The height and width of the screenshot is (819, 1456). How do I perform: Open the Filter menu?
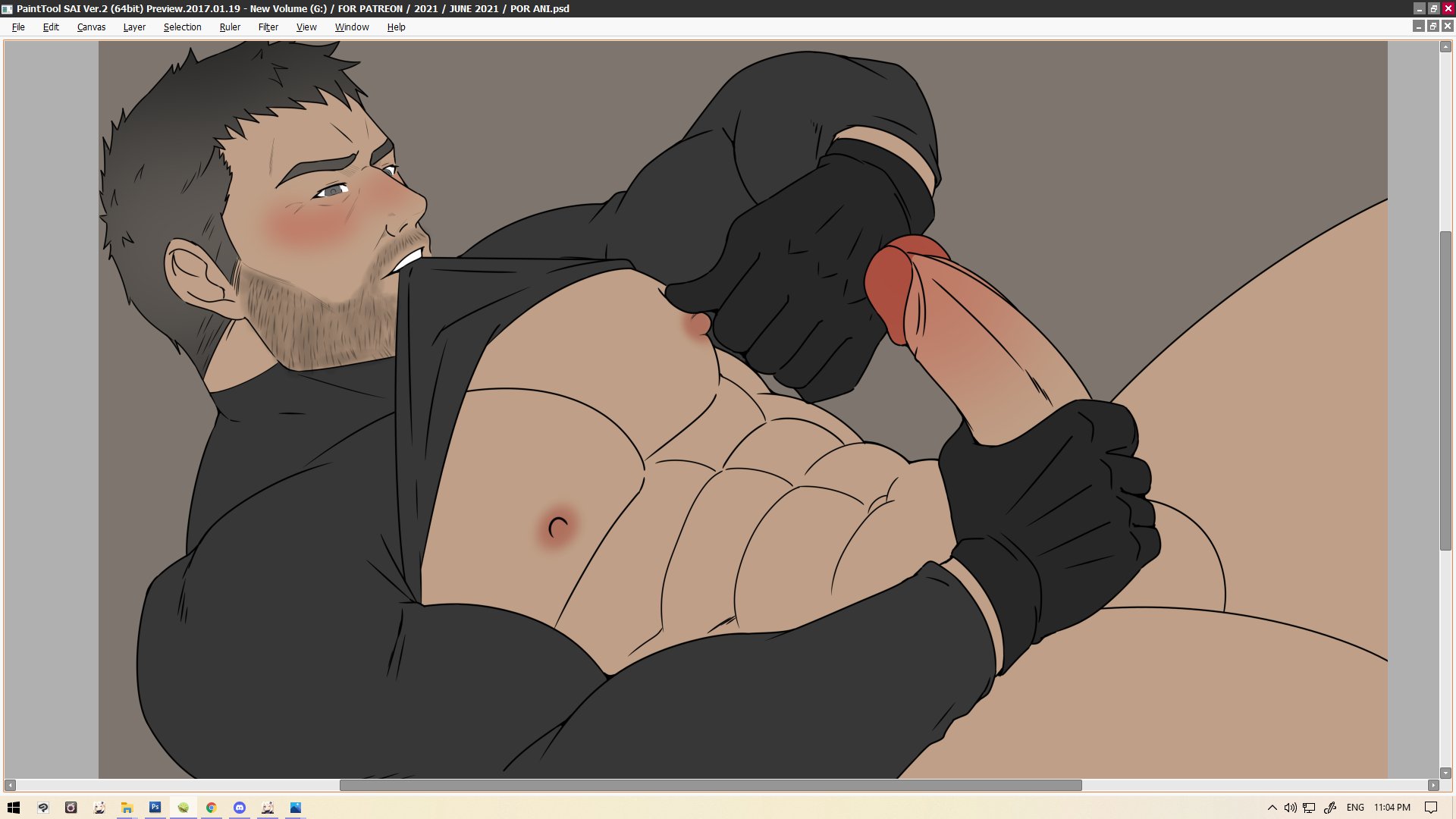click(x=268, y=27)
